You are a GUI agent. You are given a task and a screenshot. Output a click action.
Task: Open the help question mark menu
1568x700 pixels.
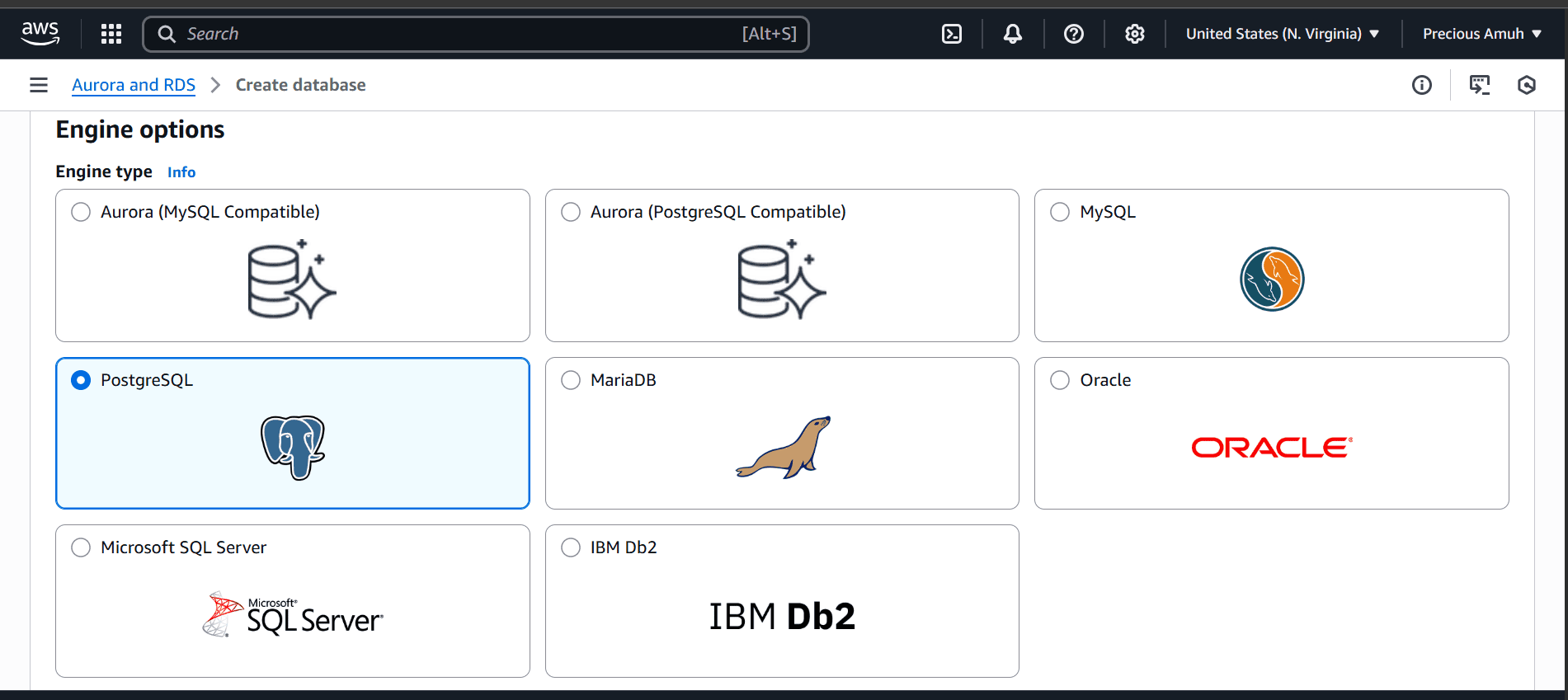click(1074, 34)
